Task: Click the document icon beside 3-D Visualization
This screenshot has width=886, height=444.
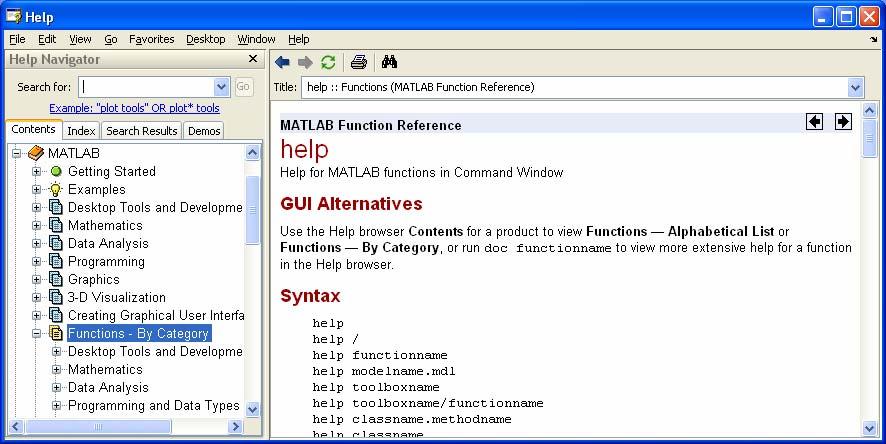Action: click(x=55, y=297)
